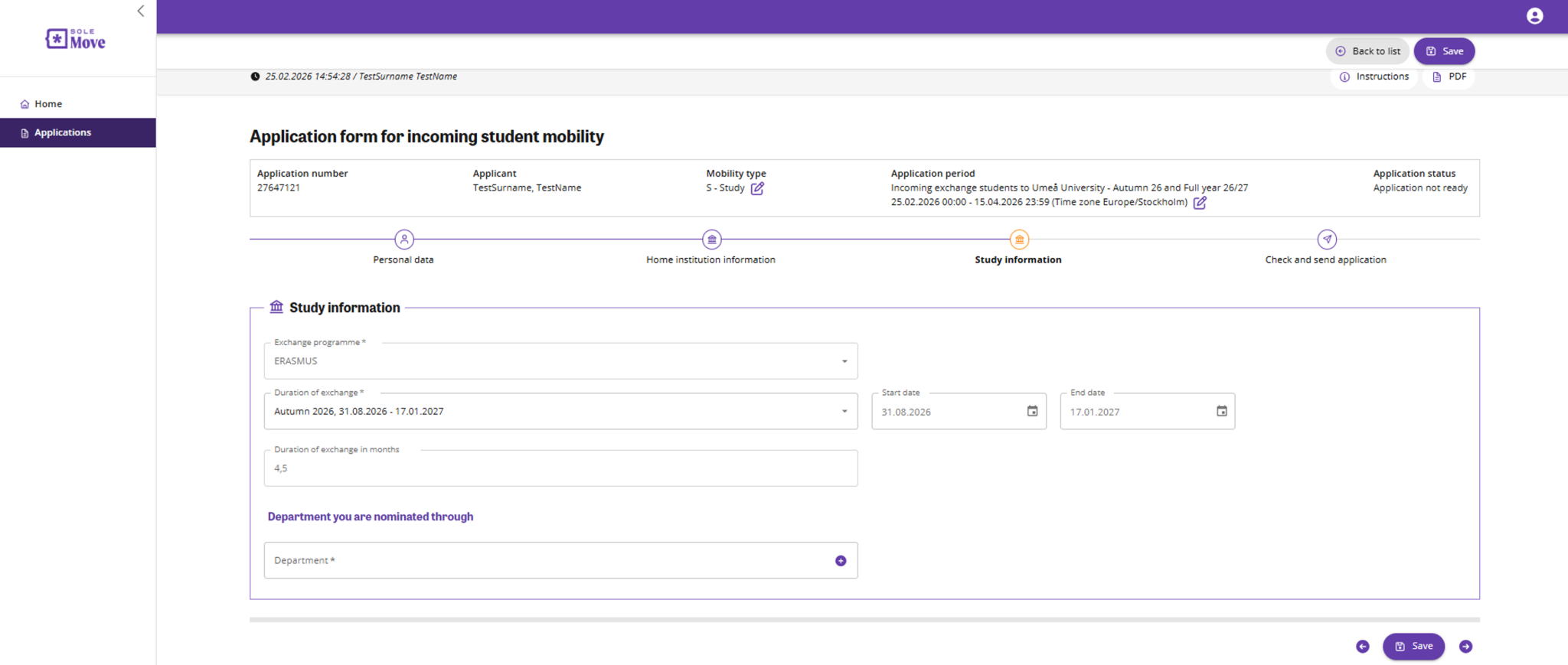1568x665 pixels.
Task: Add a department with the plus icon
Action: (841, 561)
